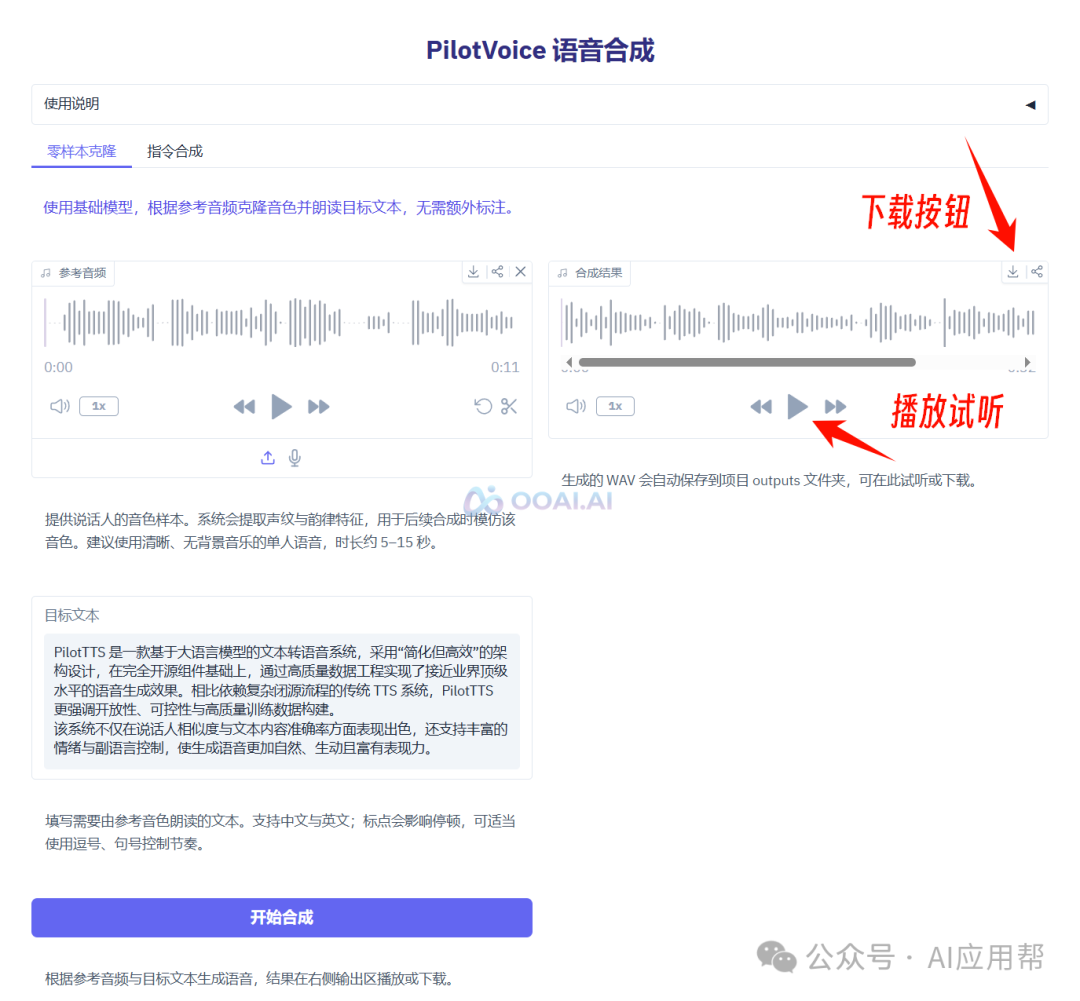
Task: Click the 0:11 duration label
Action: tap(505, 367)
